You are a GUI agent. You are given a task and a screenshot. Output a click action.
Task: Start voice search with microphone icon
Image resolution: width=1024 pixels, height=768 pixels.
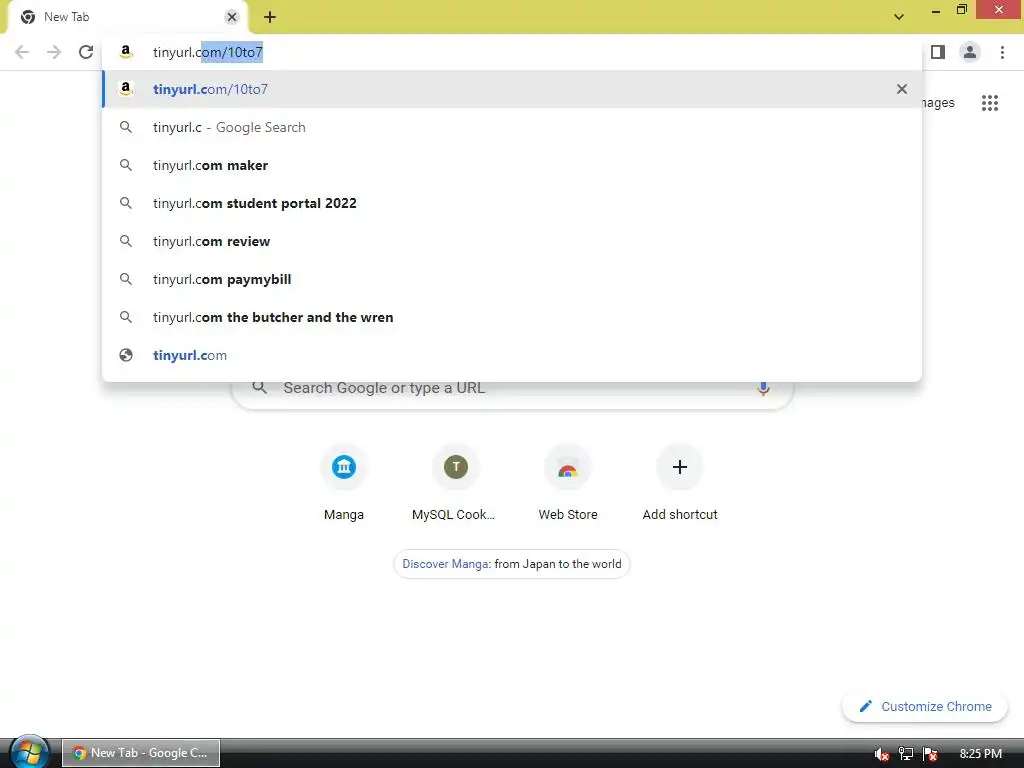point(763,388)
